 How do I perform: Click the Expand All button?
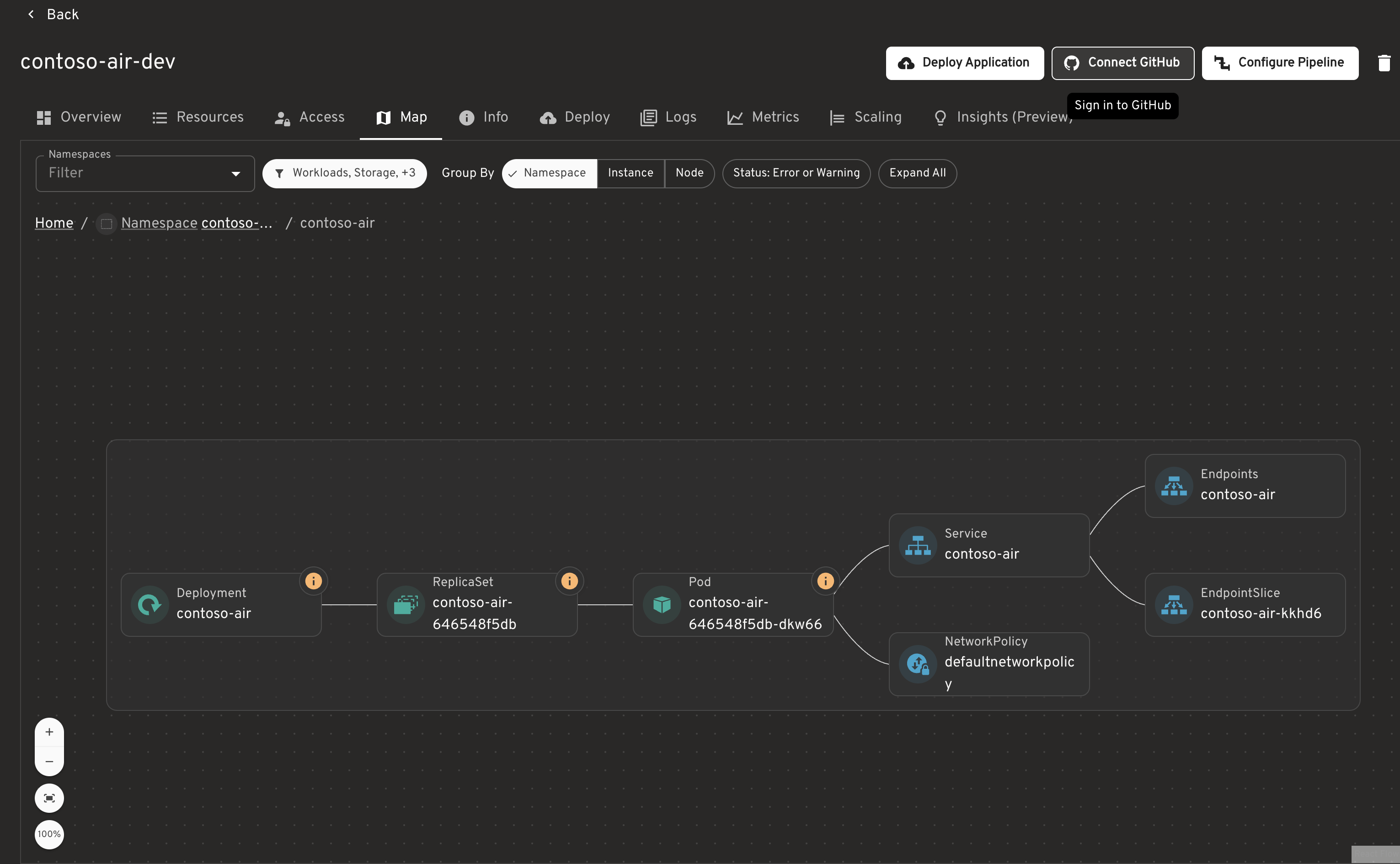tap(917, 173)
